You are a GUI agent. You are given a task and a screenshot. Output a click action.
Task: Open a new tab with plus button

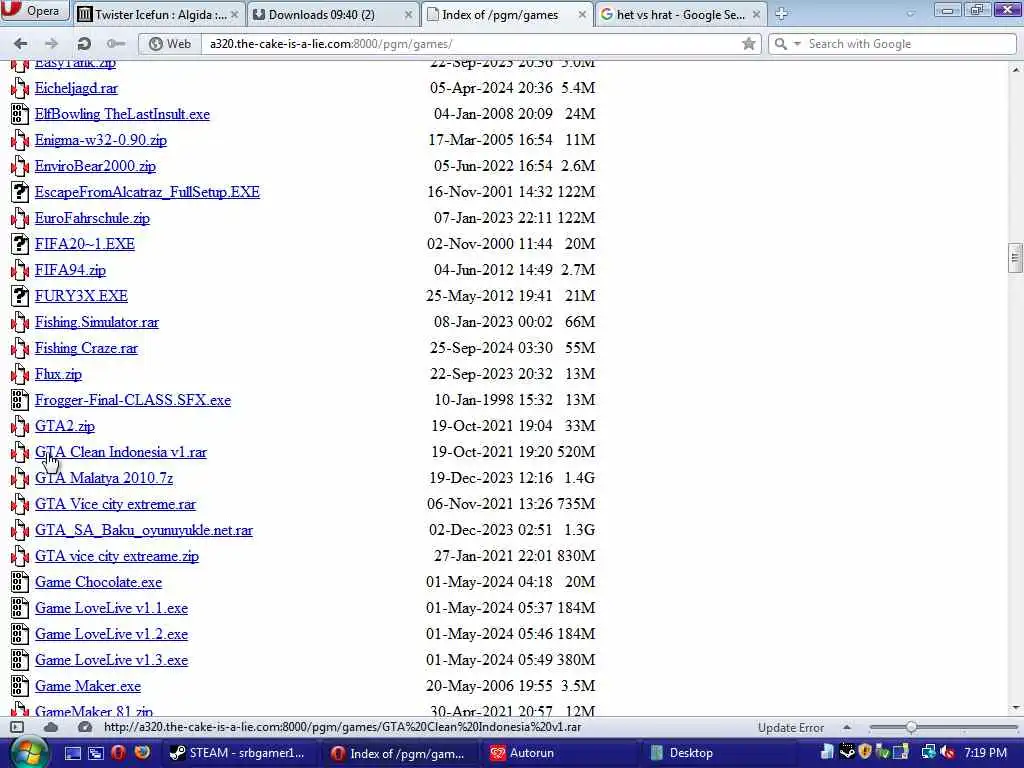coord(781,14)
